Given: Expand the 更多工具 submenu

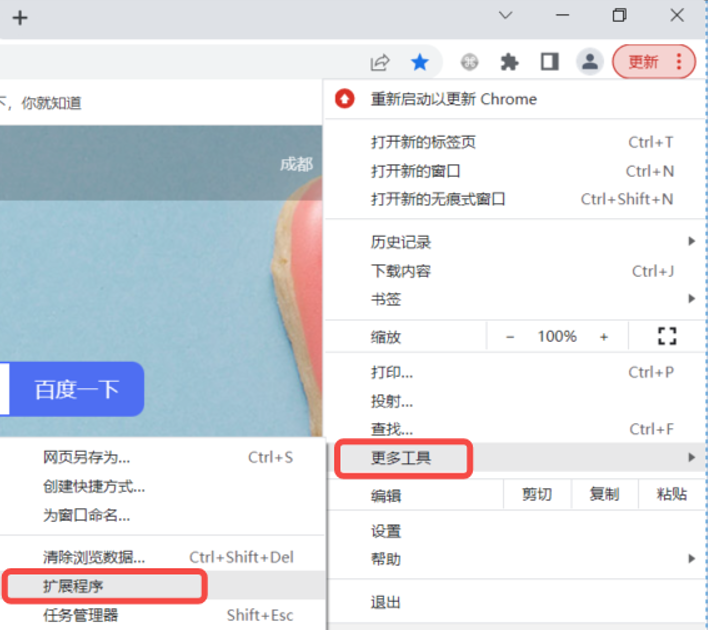Looking at the screenshot, I should [x=515, y=457].
